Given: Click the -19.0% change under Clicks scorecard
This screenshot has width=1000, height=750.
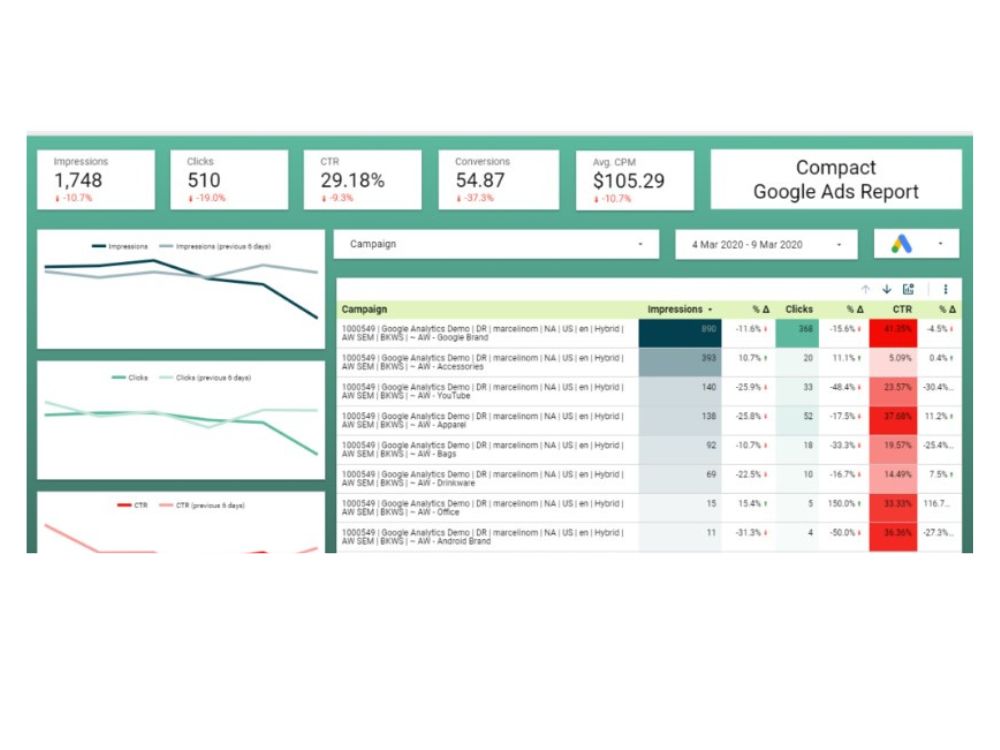Looking at the screenshot, I should point(207,198).
